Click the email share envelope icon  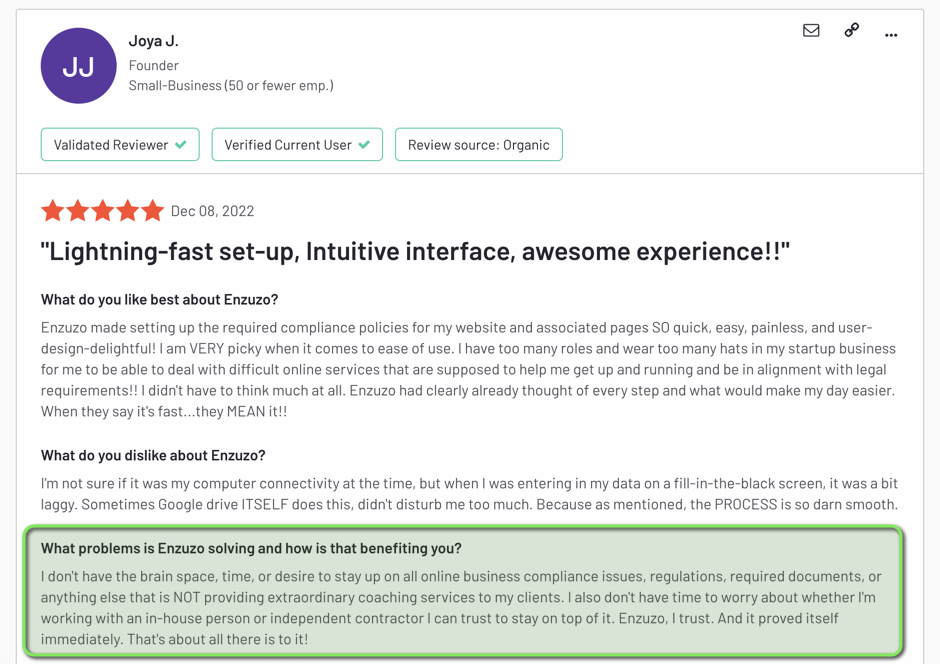click(x=811, y=30)
